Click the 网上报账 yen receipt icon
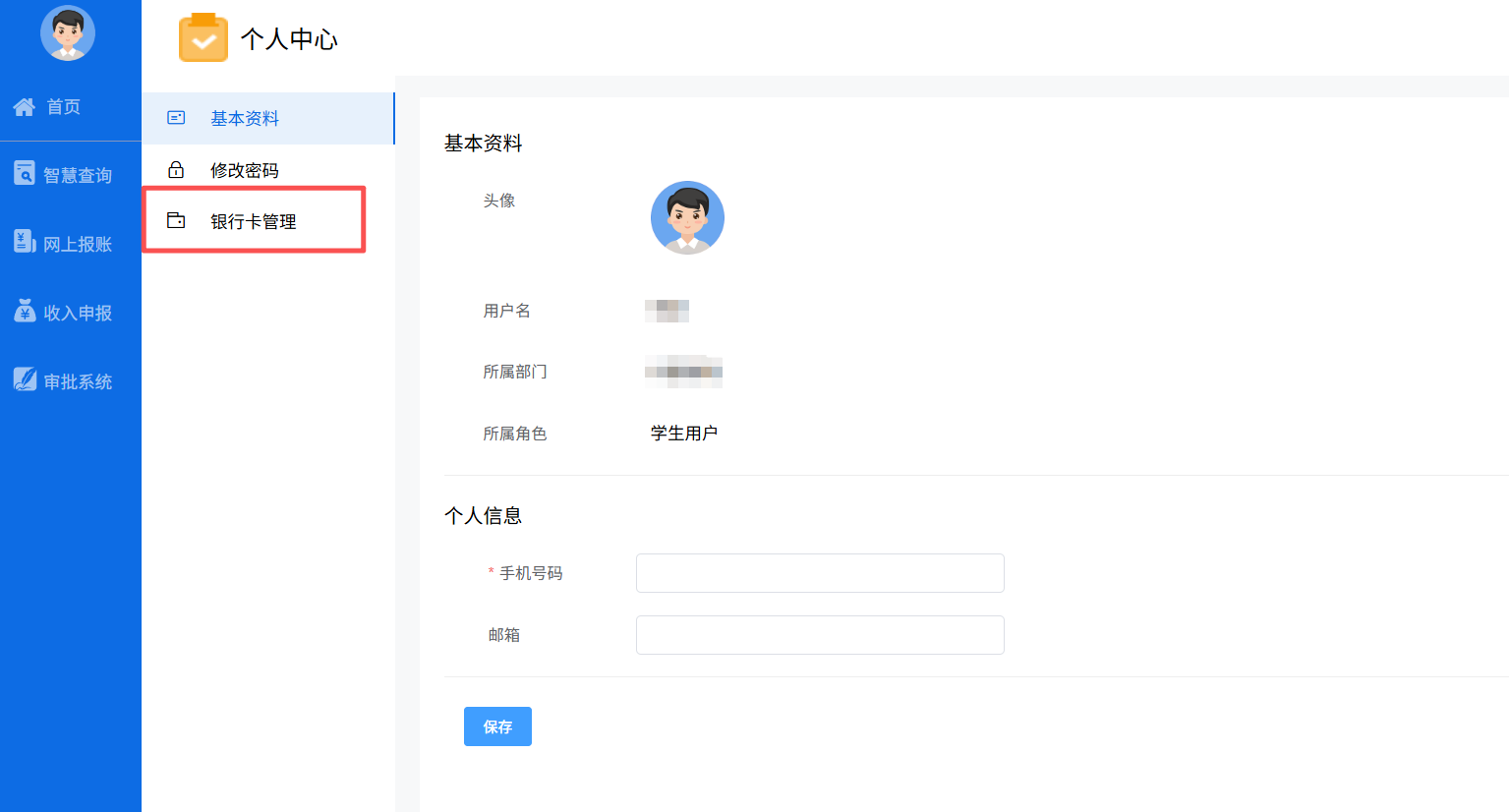The width and height of the screenshot is (1509, 812). tap(25, 242)
